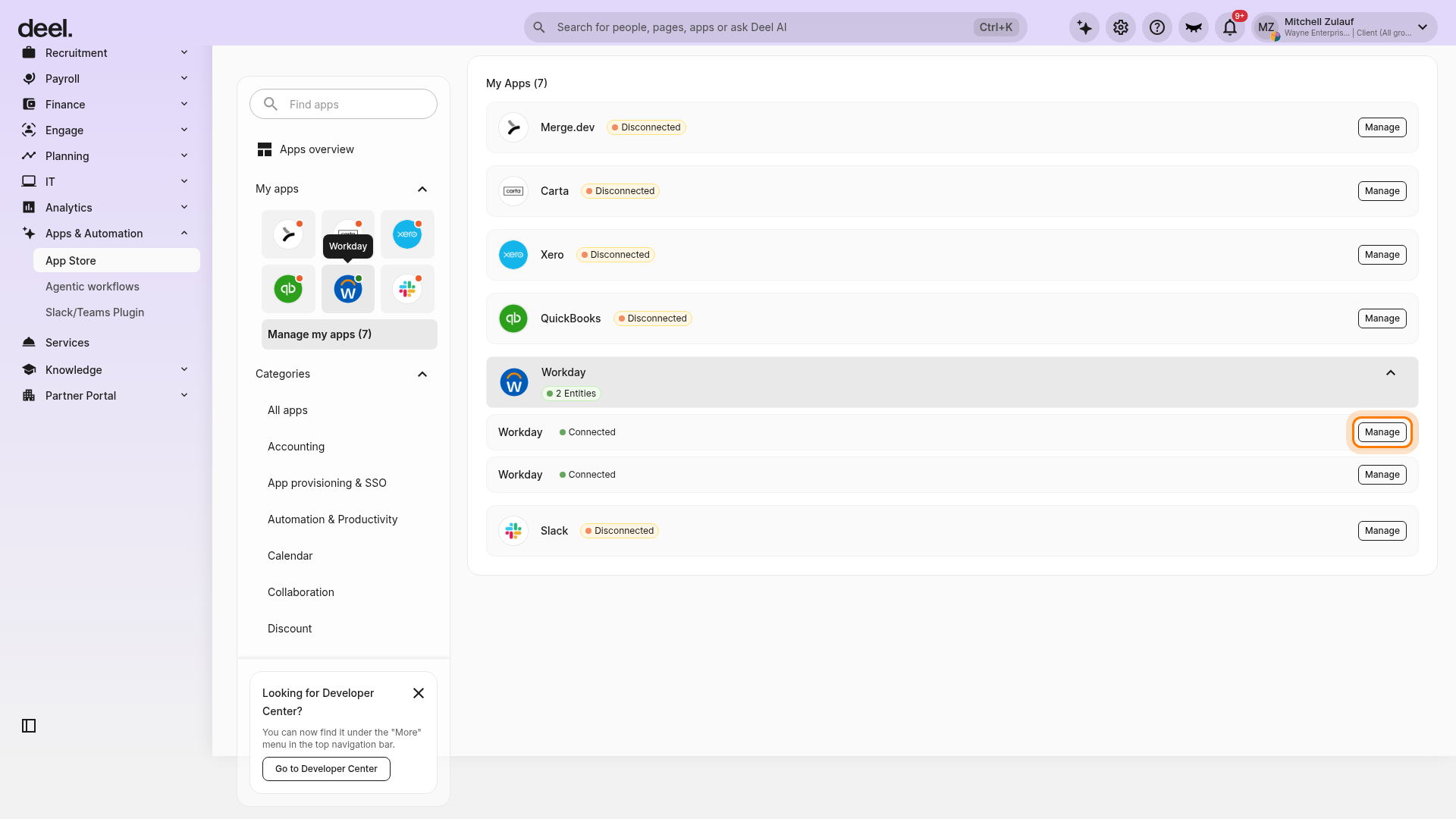Open settings gear icon in top bar

pyautogui.click(x=1121, y=27)
